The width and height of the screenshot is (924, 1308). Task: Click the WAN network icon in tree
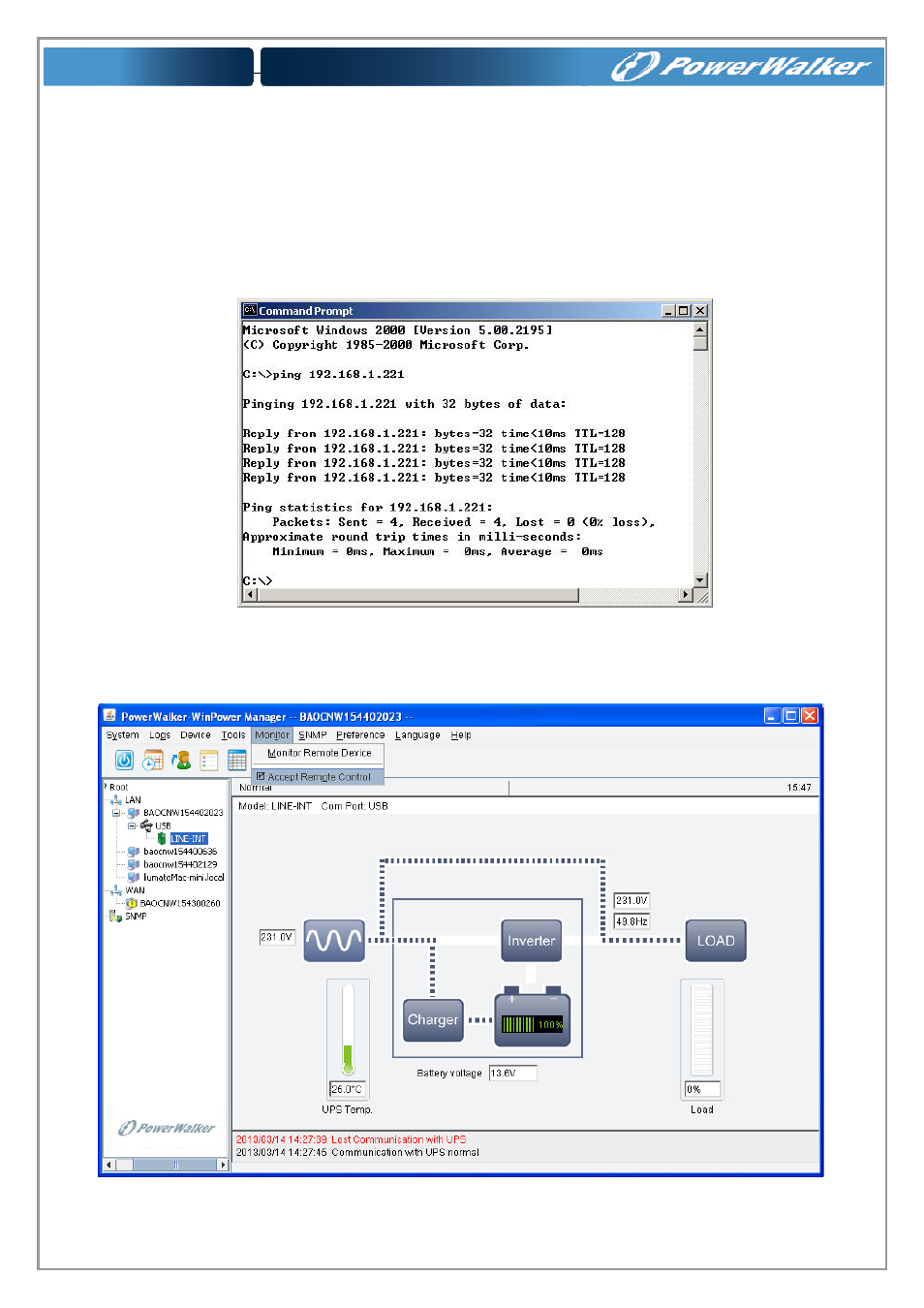tap(116, 890)
